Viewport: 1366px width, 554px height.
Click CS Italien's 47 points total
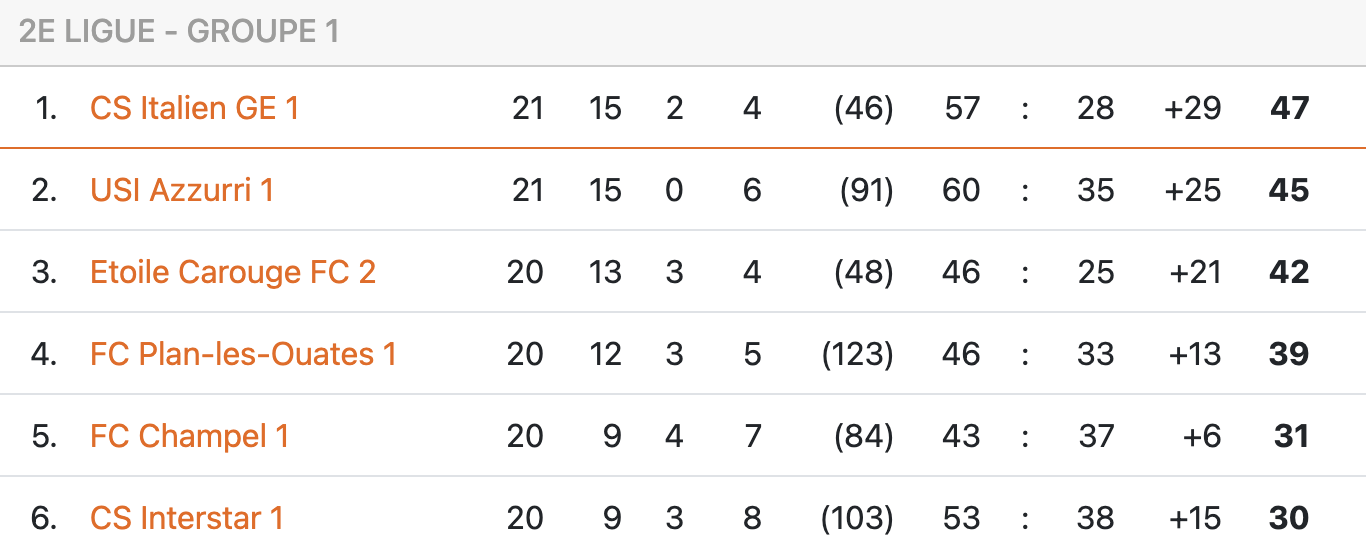click(x=1289, y=108)
